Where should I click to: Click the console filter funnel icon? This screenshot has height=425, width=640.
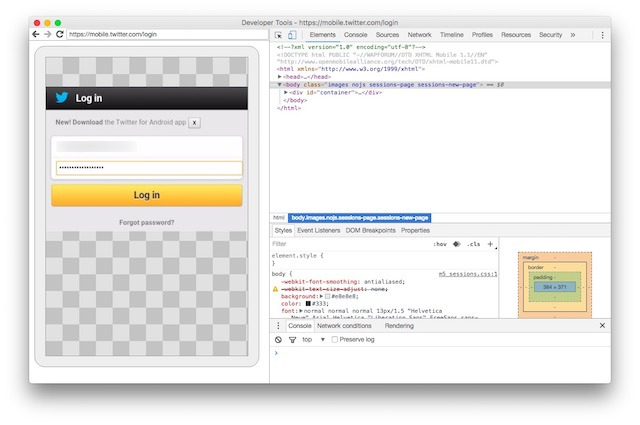coord(292,340)
